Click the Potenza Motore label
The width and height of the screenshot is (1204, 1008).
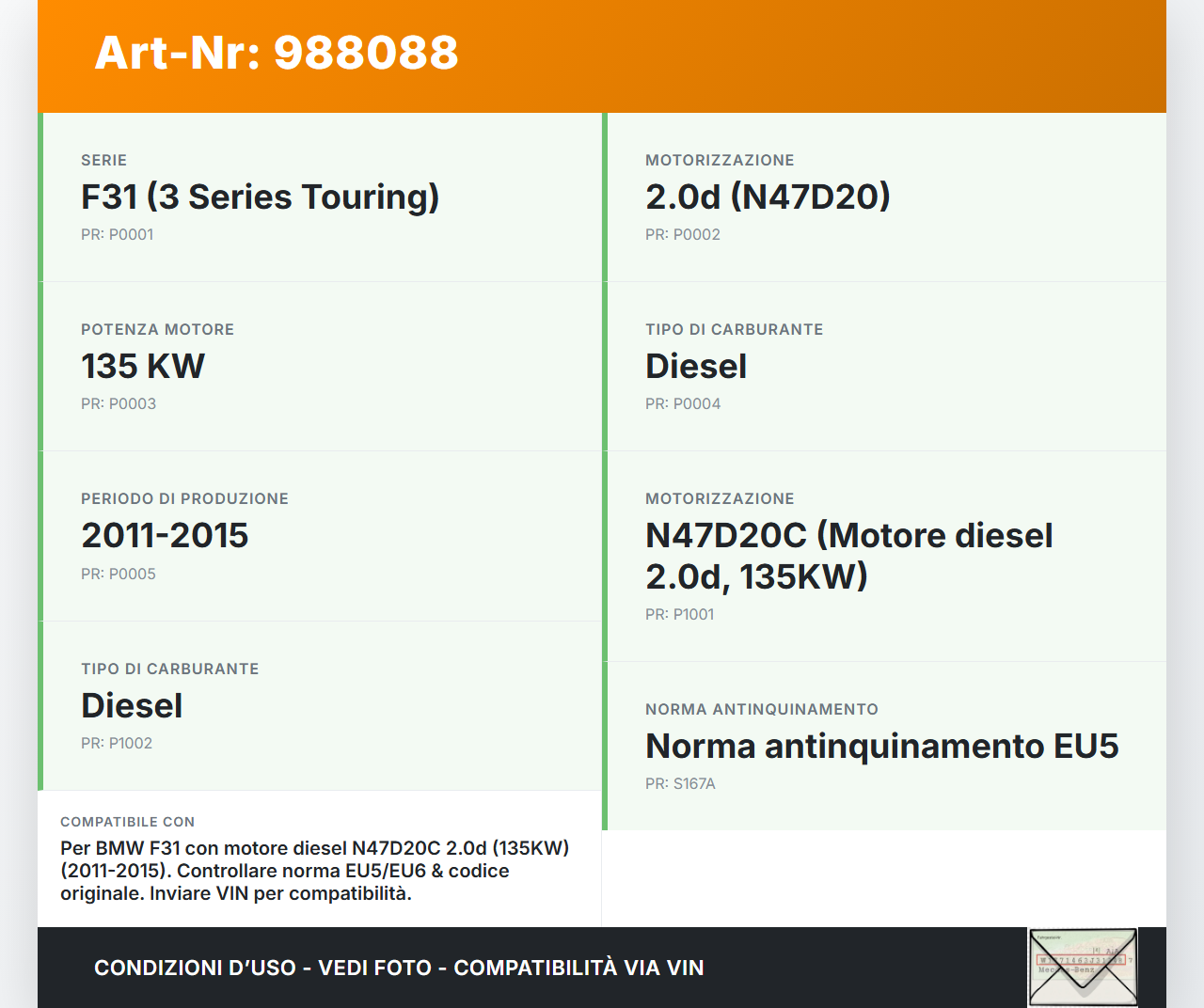[x=157, y=330]
